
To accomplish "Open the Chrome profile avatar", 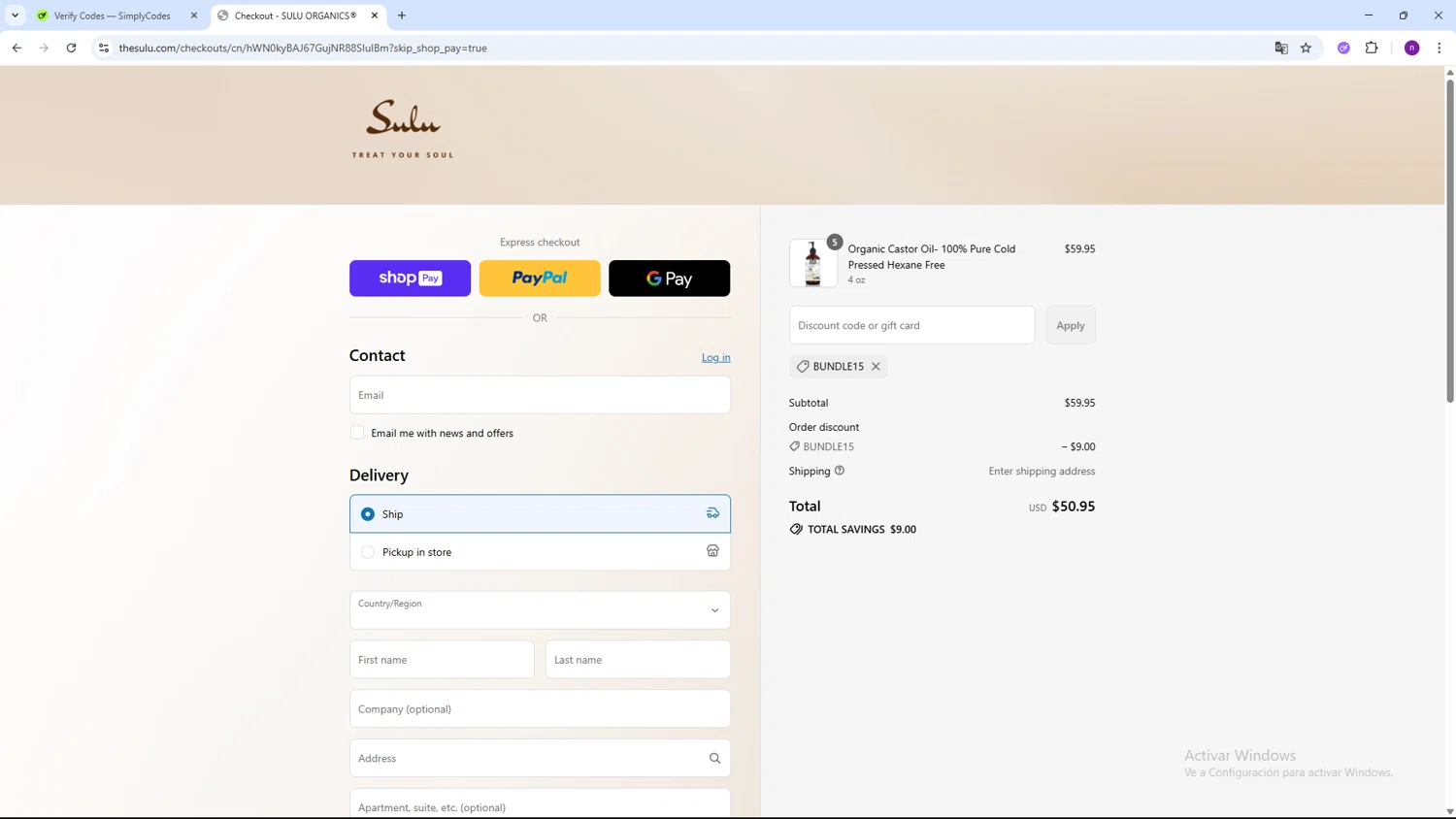I will click(1412, 48).
